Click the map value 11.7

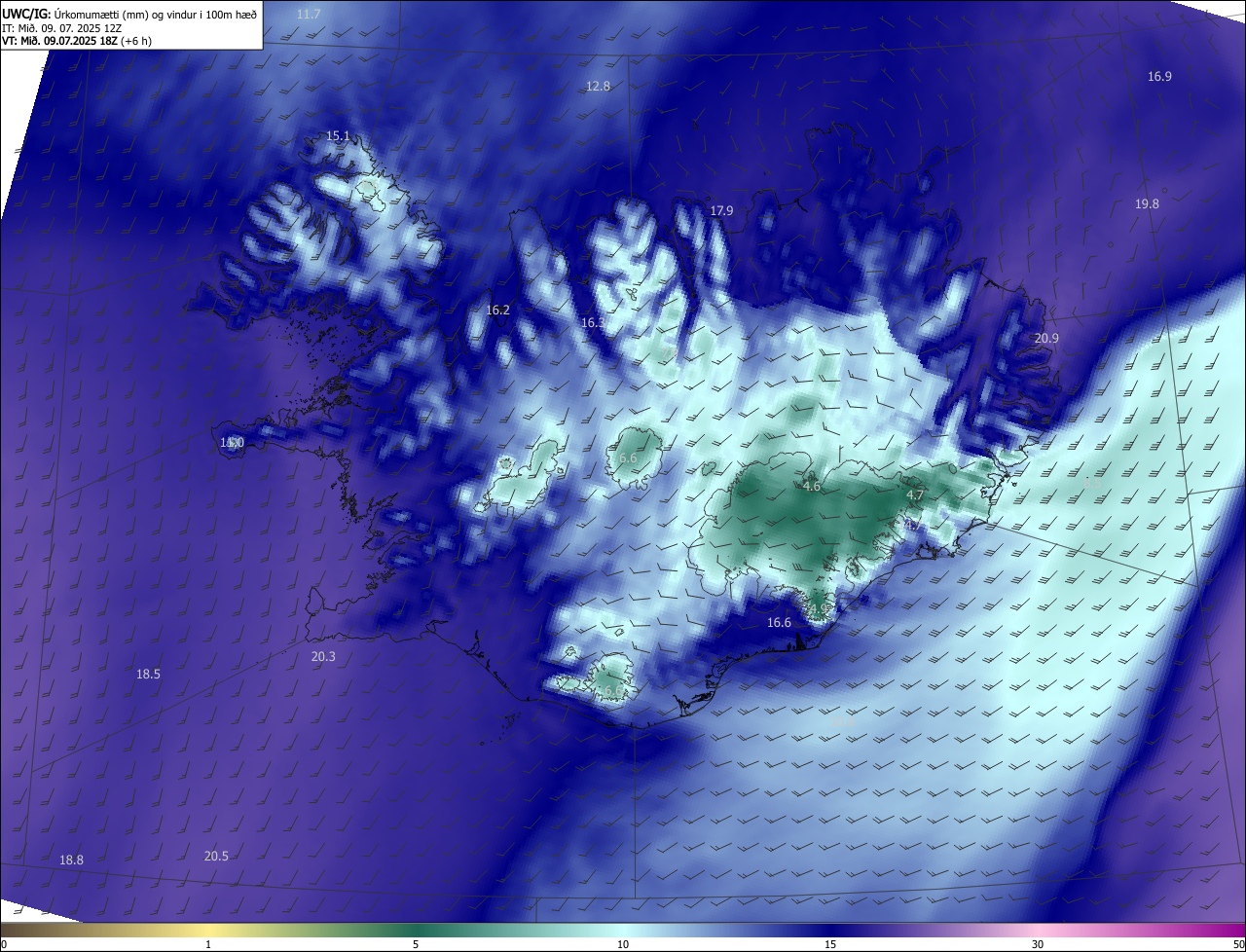(x=309, y=14)
